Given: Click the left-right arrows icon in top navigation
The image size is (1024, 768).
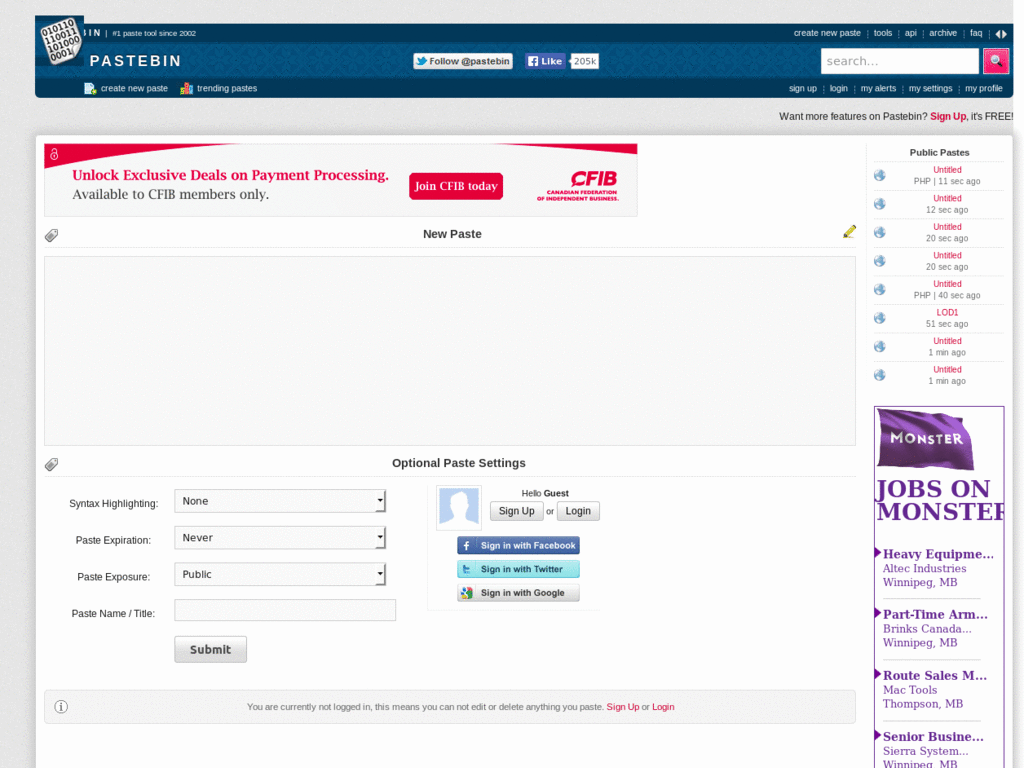Looking at the screenshot, I should click(x=1000, y=33).
